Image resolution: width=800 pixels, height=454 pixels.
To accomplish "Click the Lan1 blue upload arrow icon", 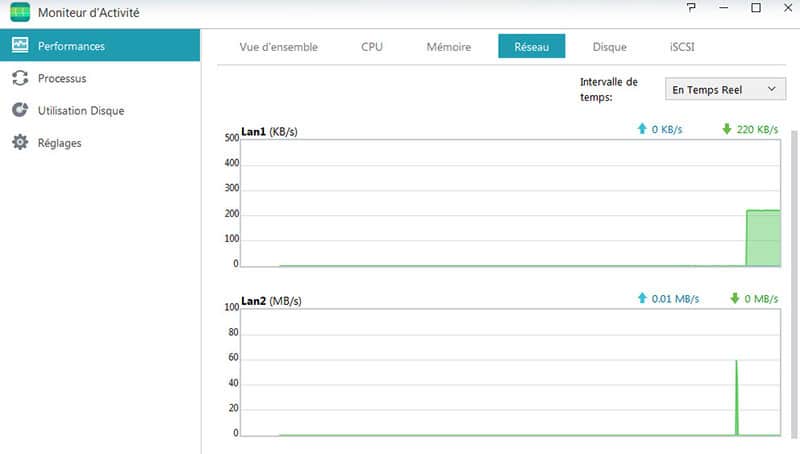I will tap(642, 129).
